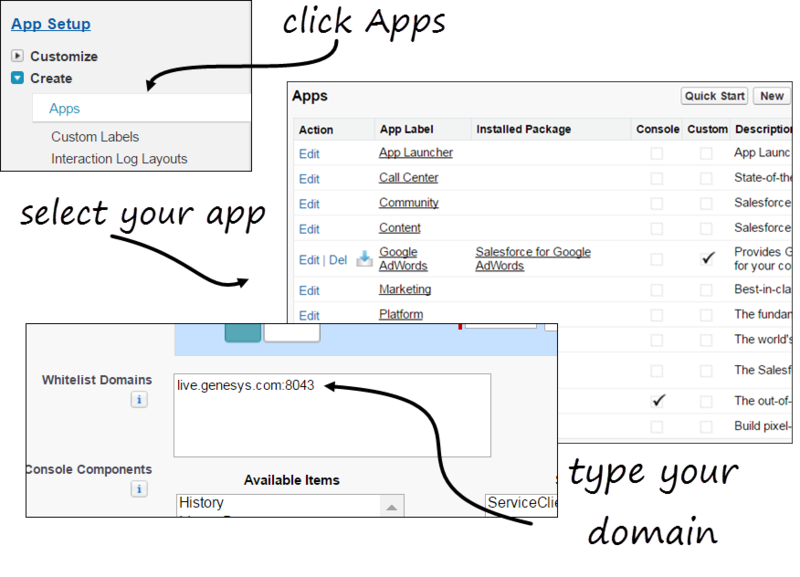Open the App Setup link

50,24
